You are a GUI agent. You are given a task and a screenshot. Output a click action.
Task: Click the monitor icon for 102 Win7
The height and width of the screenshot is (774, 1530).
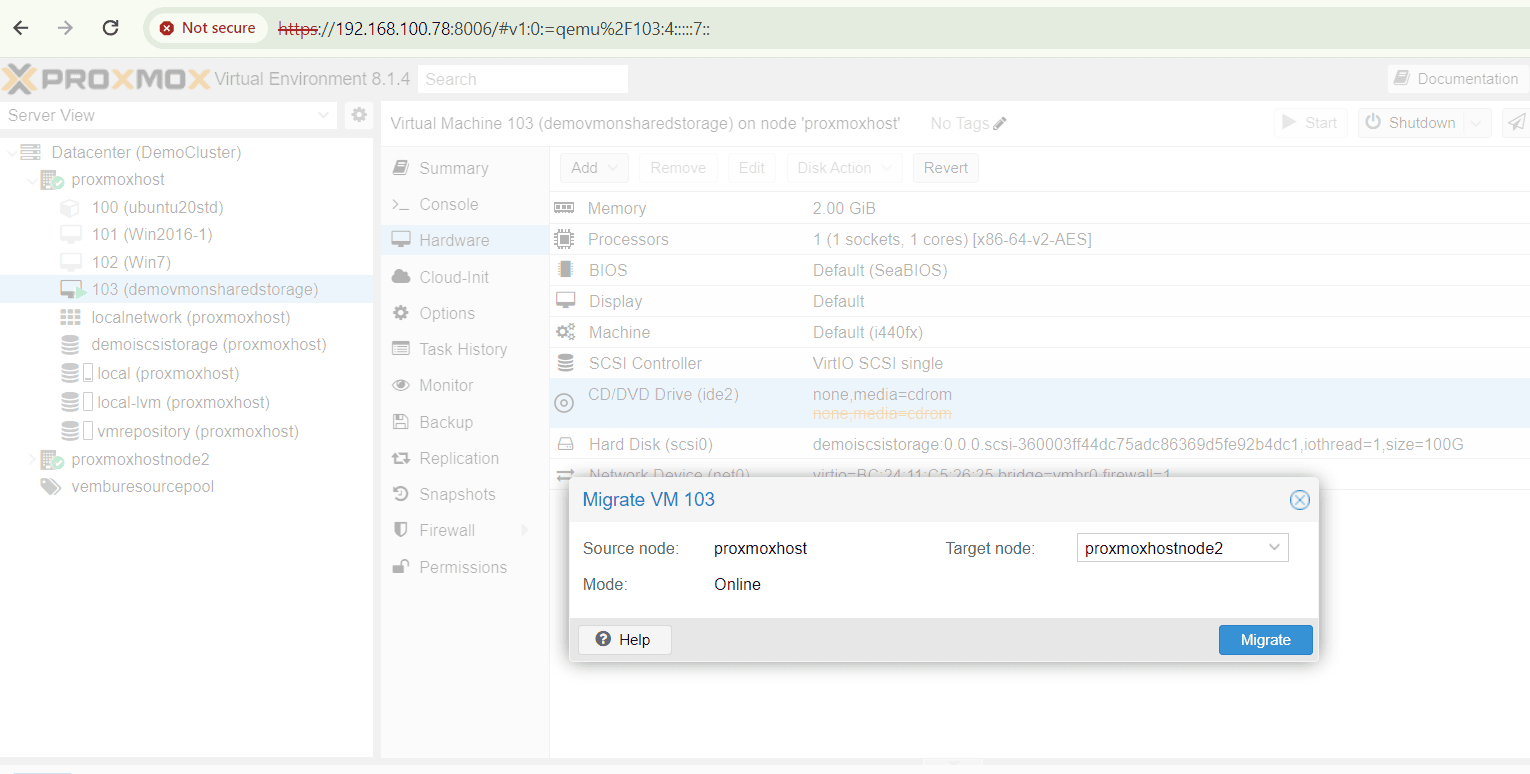pos(70,262)
